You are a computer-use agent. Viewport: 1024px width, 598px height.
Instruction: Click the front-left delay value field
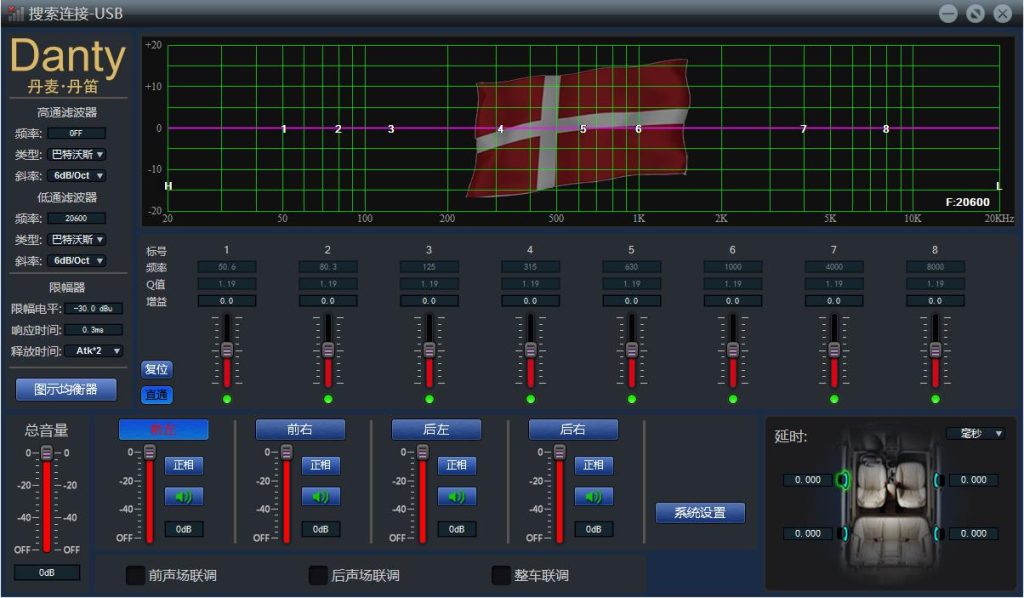pyautogui.click(x=808, y=480)
